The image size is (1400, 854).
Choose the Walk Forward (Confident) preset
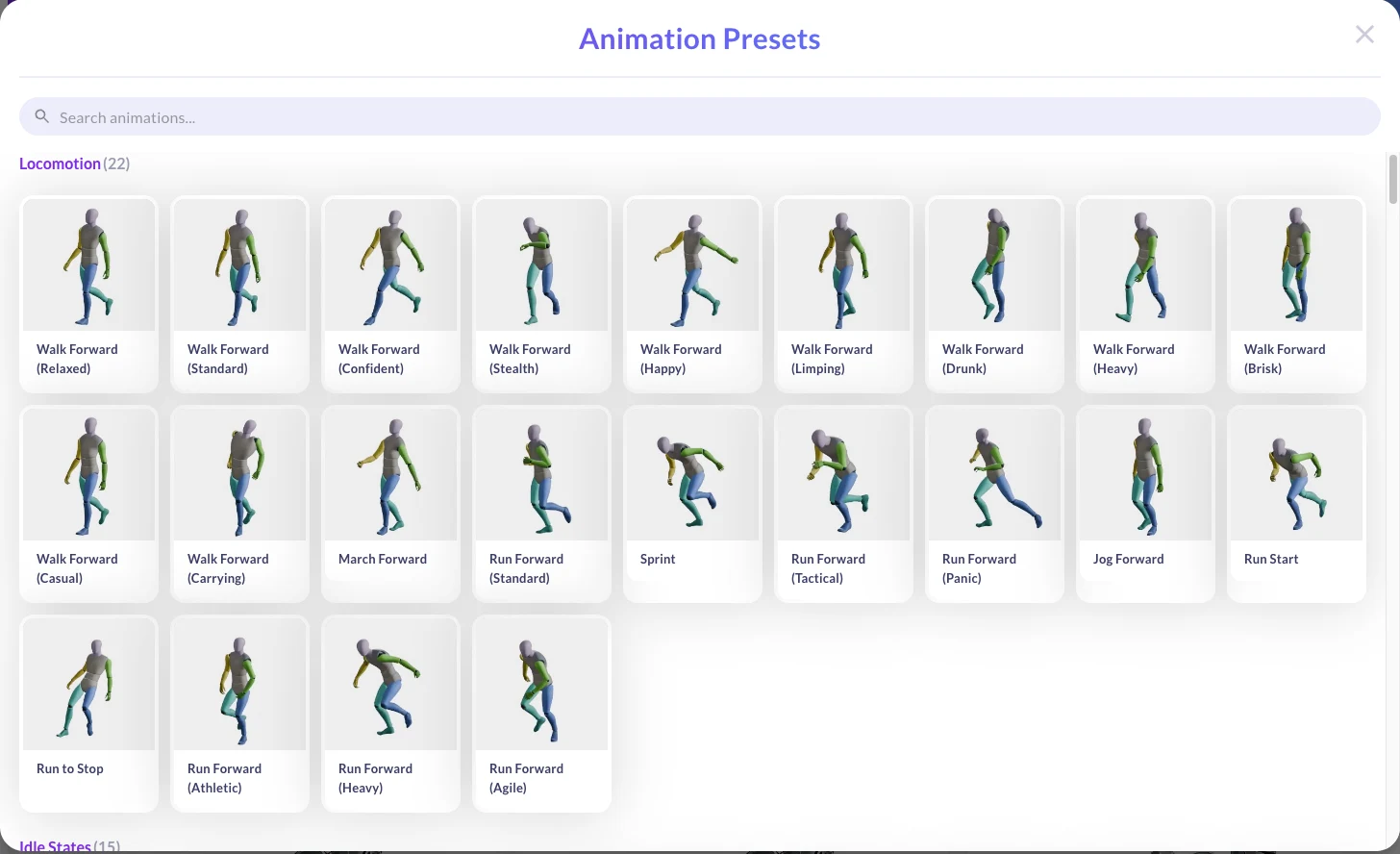coord(390,294)
